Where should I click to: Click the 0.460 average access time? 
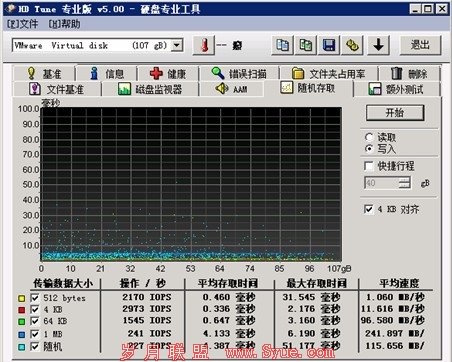(229, 297)
